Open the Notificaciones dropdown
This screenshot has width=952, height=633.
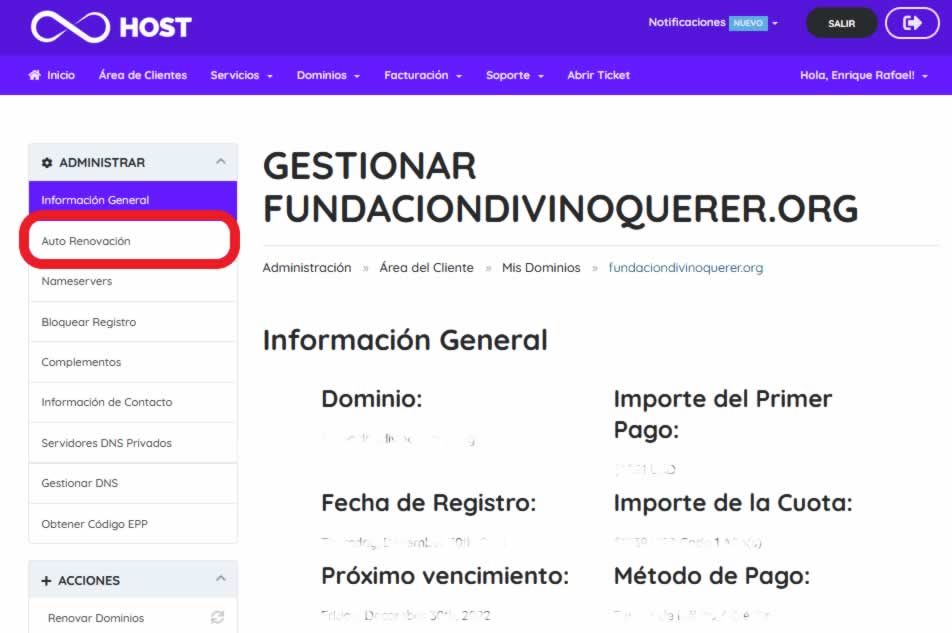(713, 22)
